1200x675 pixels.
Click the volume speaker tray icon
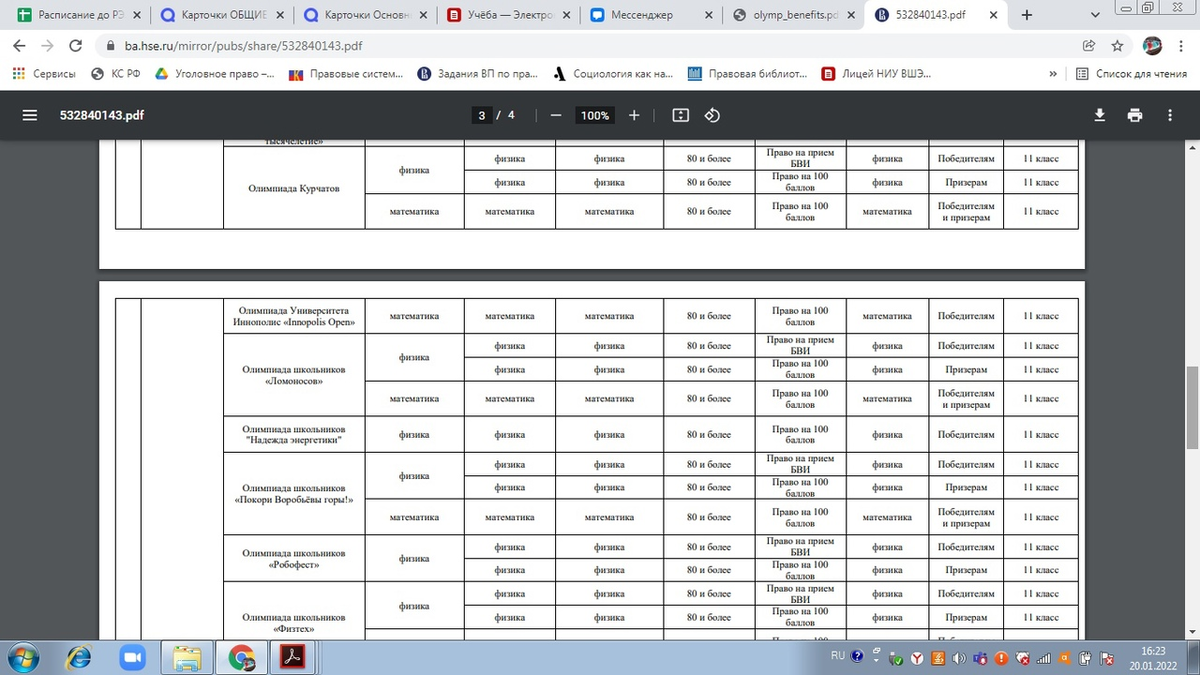tap(960, 658)
